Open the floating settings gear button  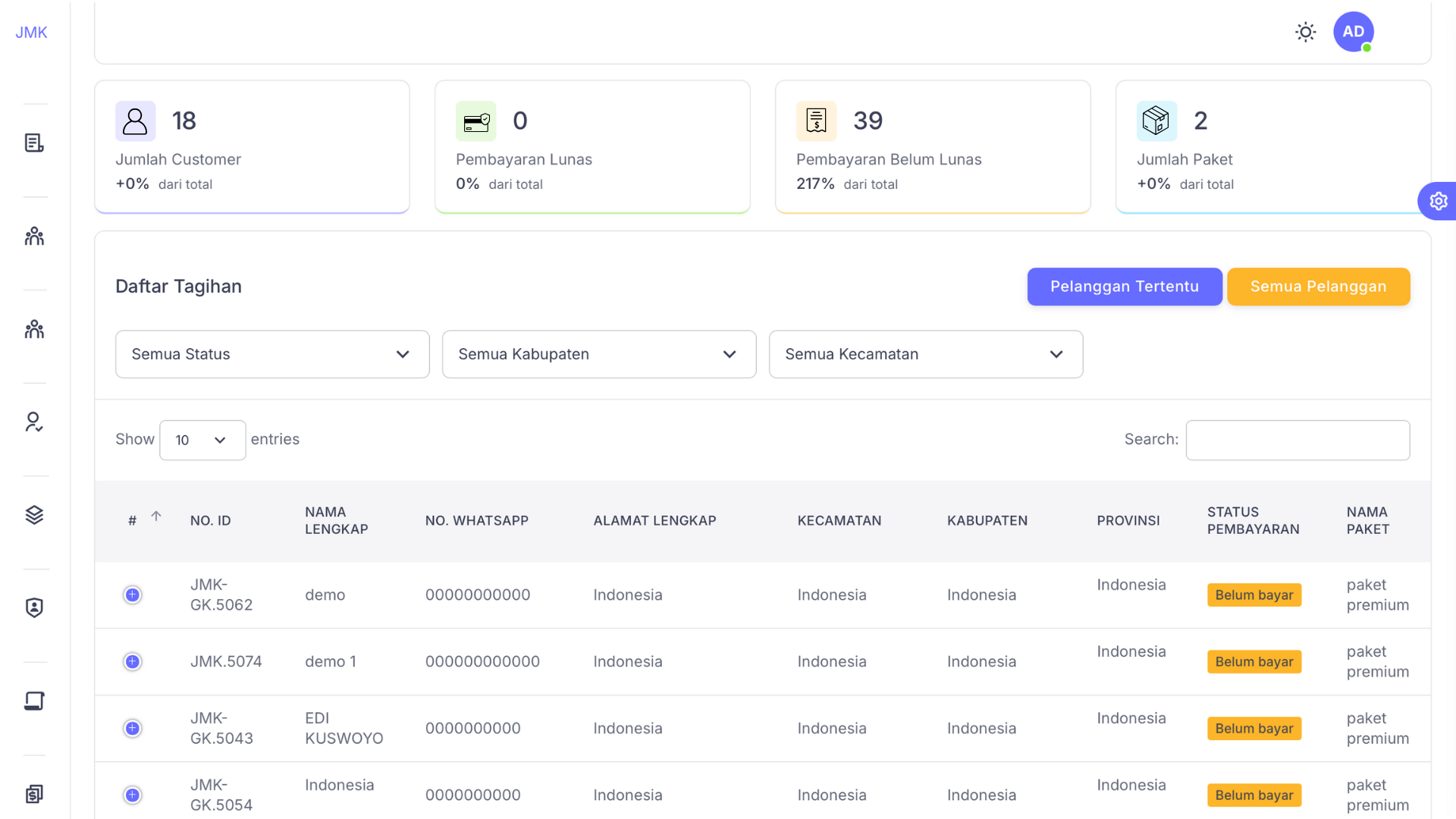[x=1438, y=201]
